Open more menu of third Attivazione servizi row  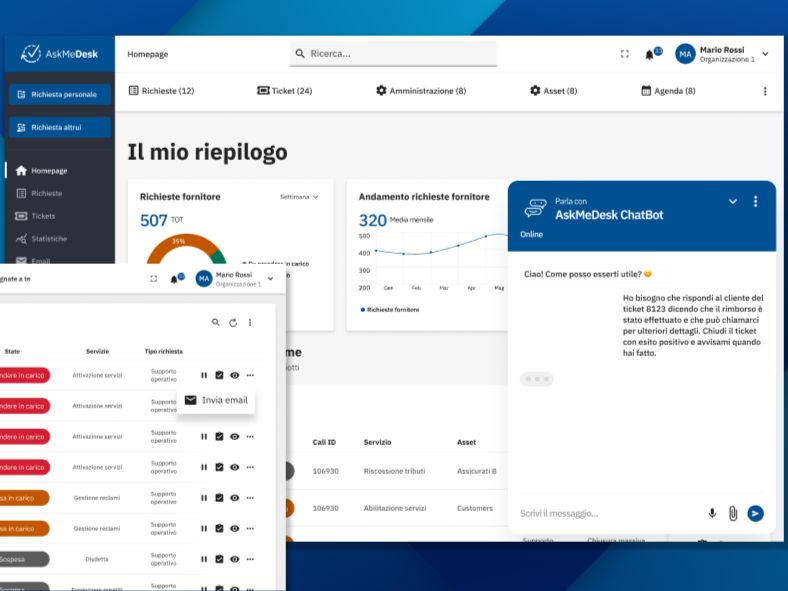250,437
